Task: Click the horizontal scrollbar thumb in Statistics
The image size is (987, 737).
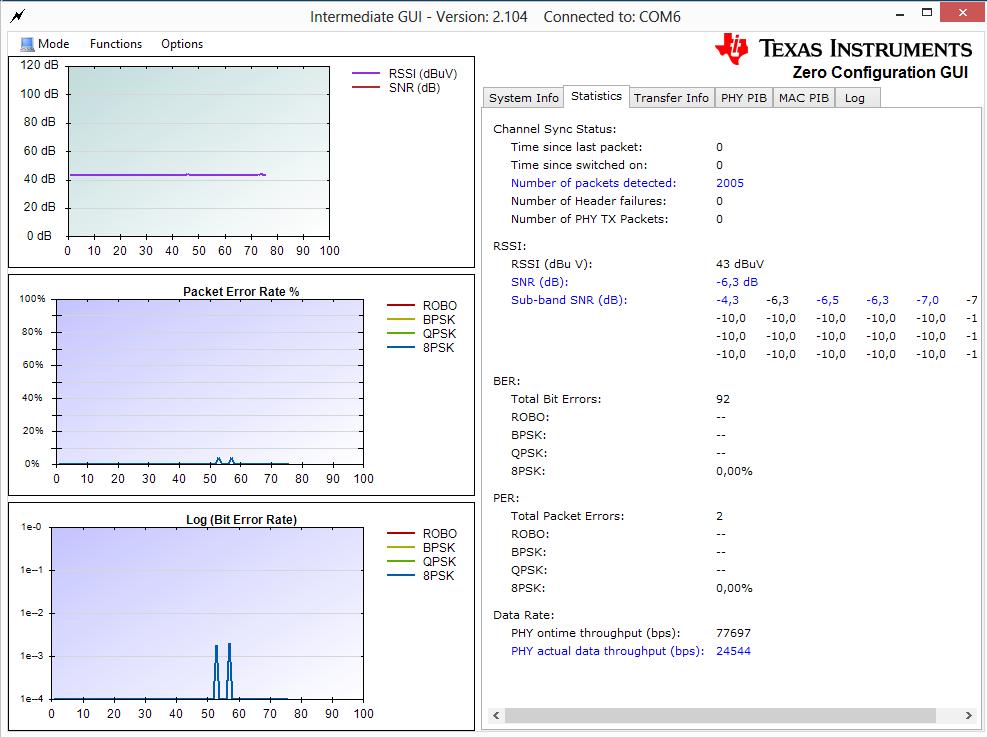Action: pyautogui.click(x=720, y=716)
